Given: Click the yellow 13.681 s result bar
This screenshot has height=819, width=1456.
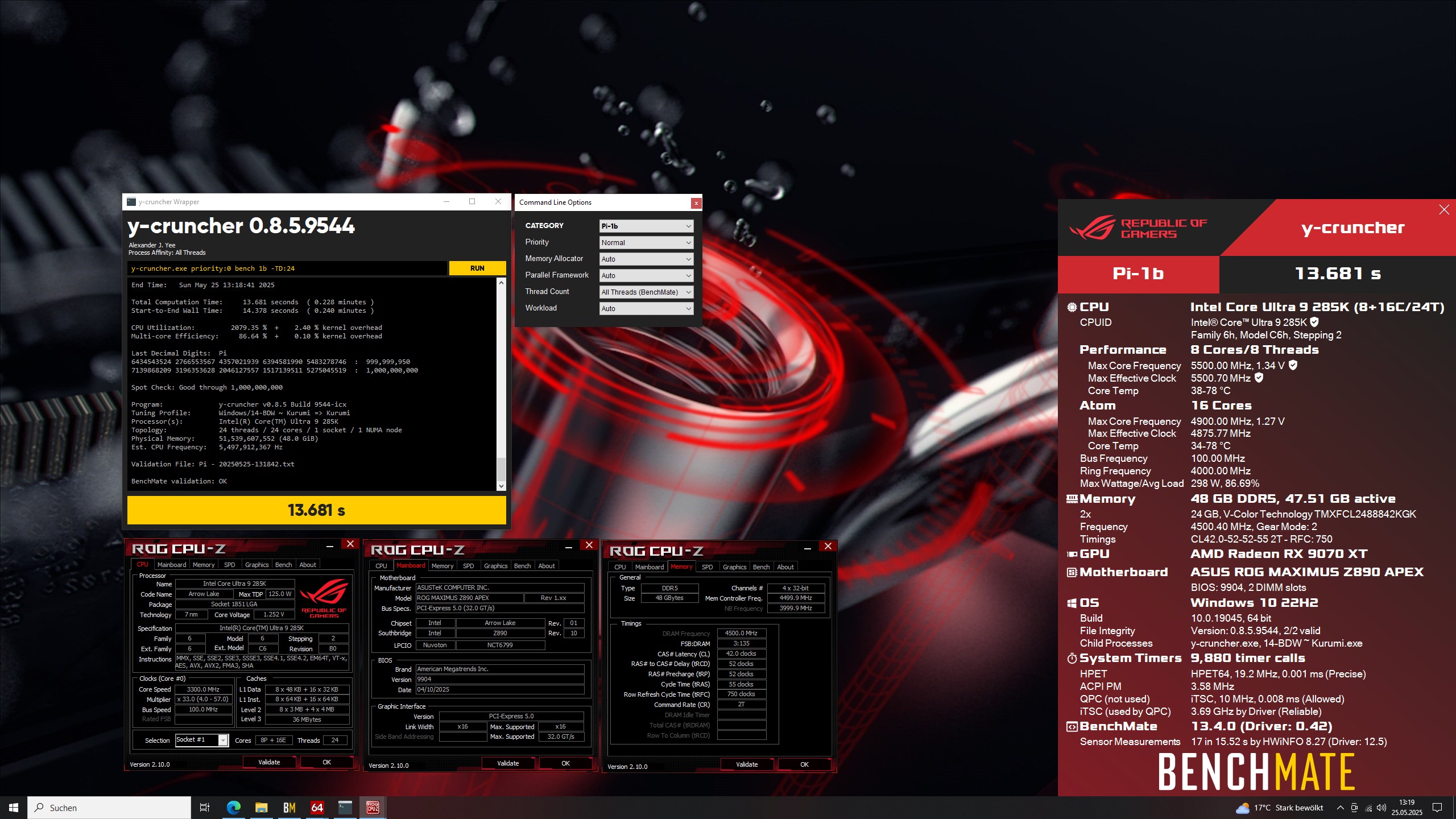Looking at the screenshot, I should pos(316,510).
